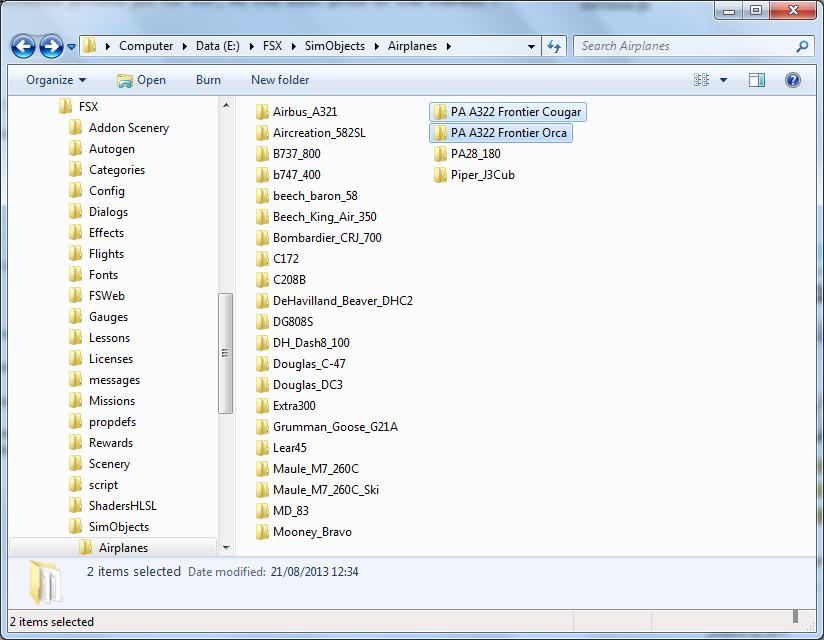Click the Open button in toolbar
The height and width of the screenshot is (640, 824).
pos(141,80)
